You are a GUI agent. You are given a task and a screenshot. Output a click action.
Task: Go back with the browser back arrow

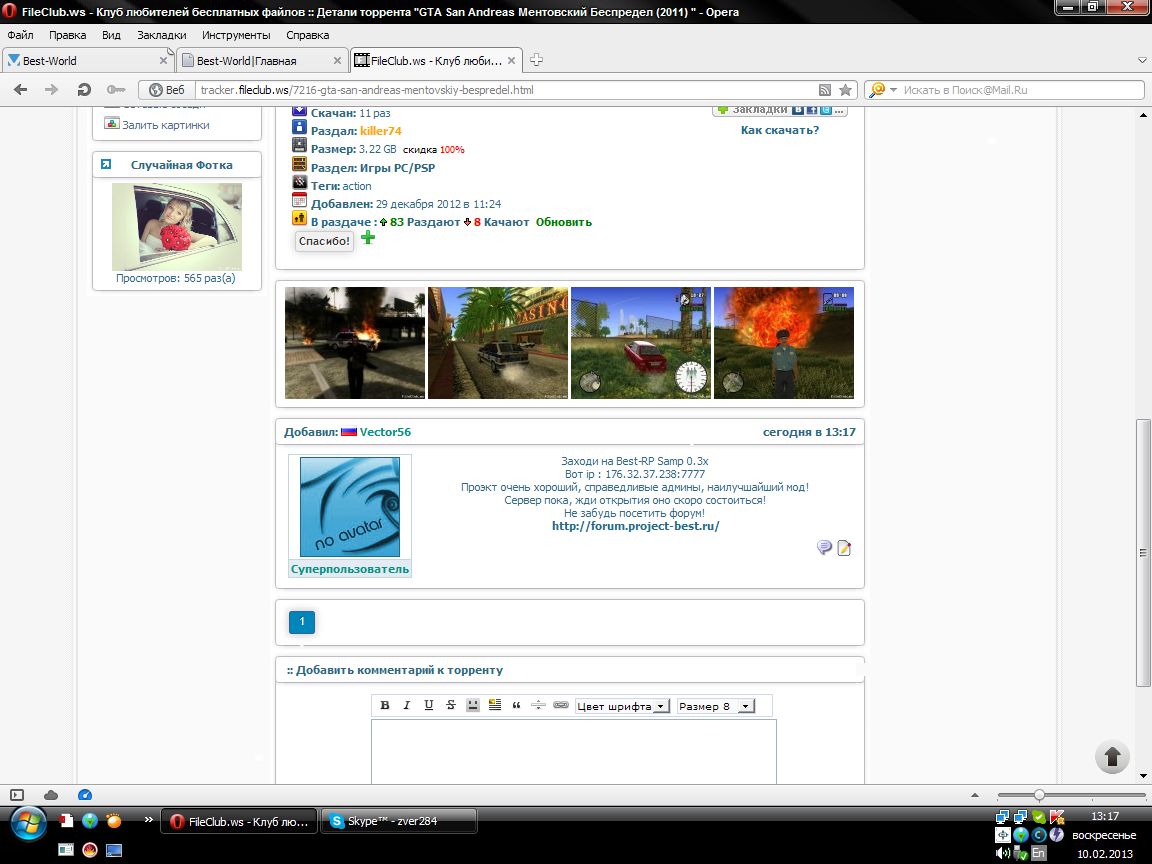[x=21, y=90]
